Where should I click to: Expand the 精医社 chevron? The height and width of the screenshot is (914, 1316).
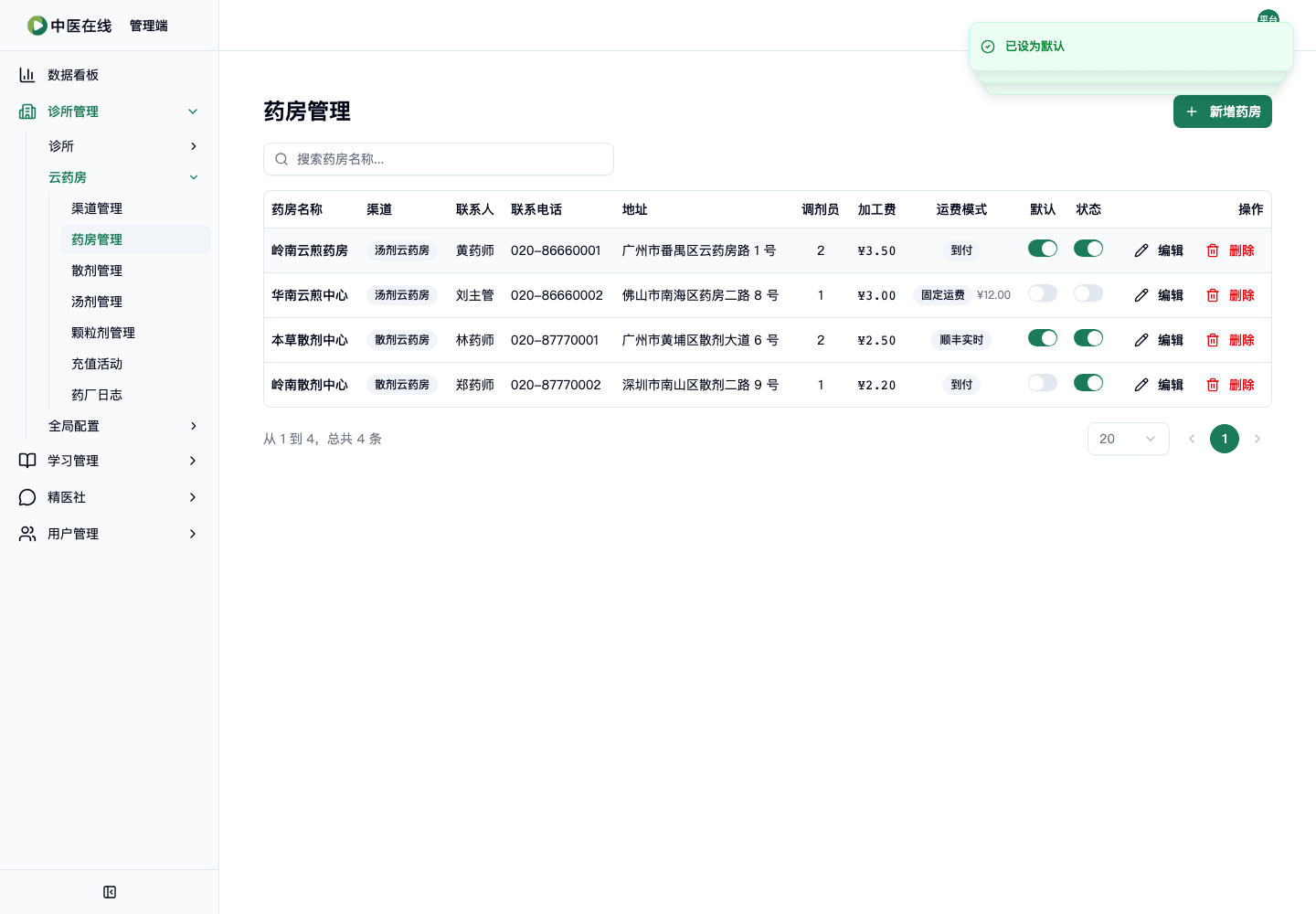[193, 497]
